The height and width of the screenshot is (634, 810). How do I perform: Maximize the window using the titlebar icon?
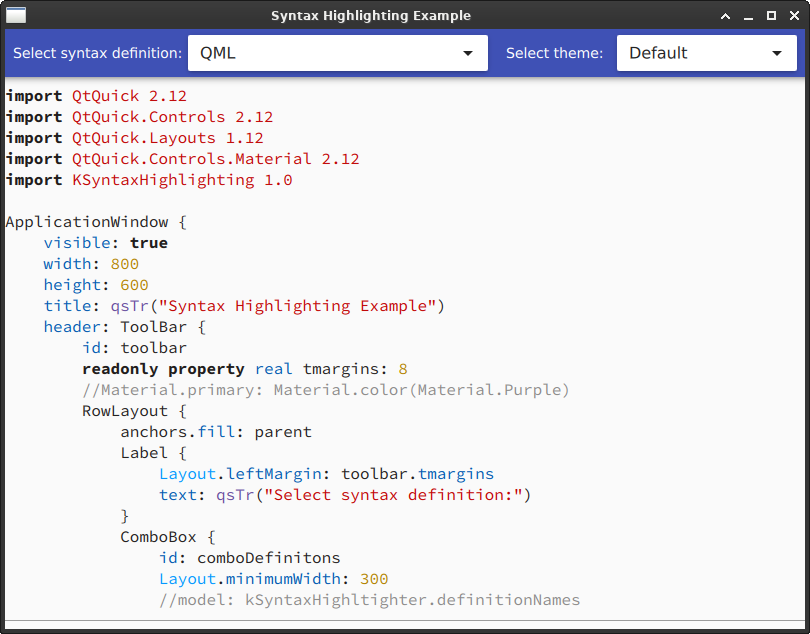click(x=772, y=15)
